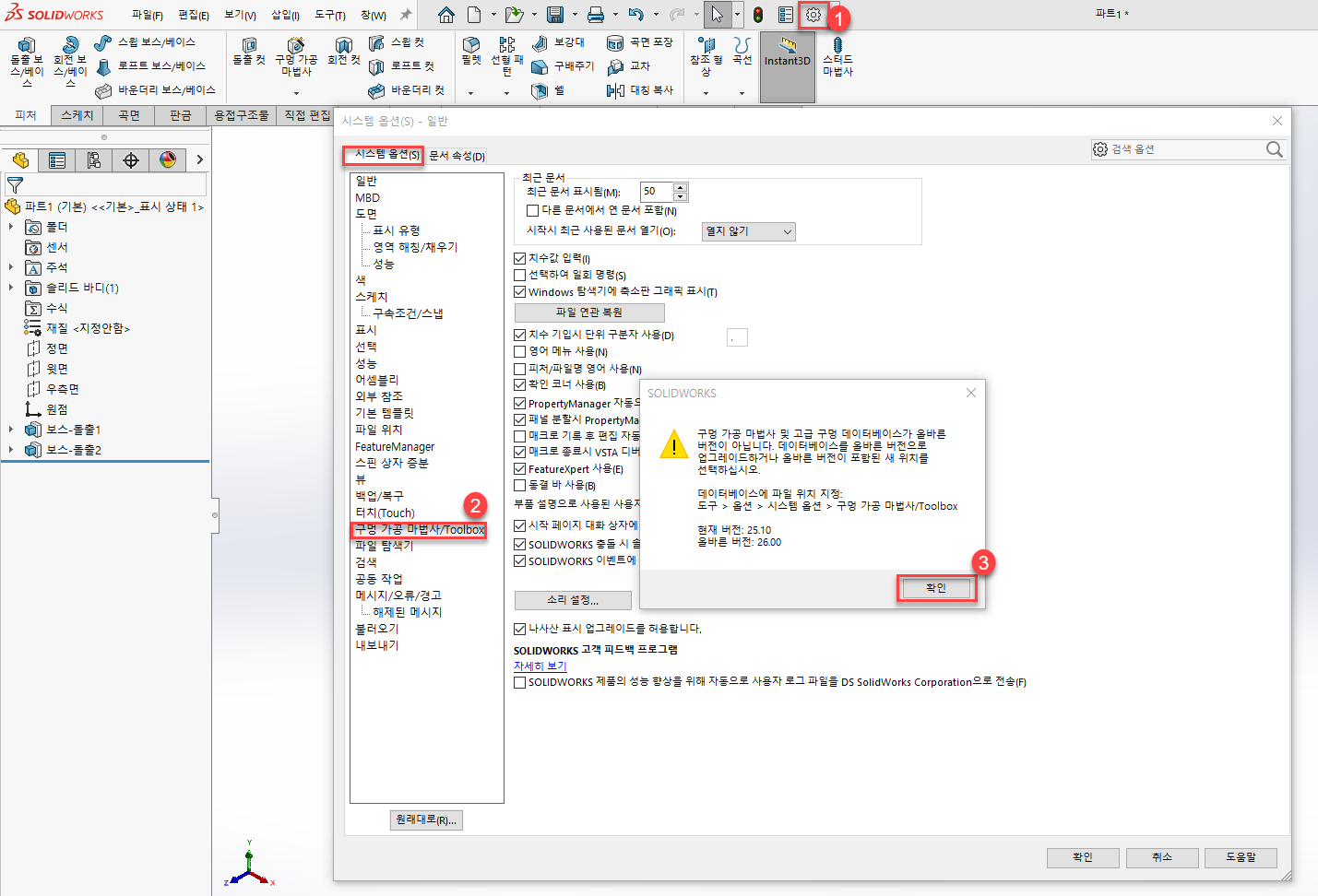
Task: Expand the 보스-돌출2 feature node
Action: [11, 450]
